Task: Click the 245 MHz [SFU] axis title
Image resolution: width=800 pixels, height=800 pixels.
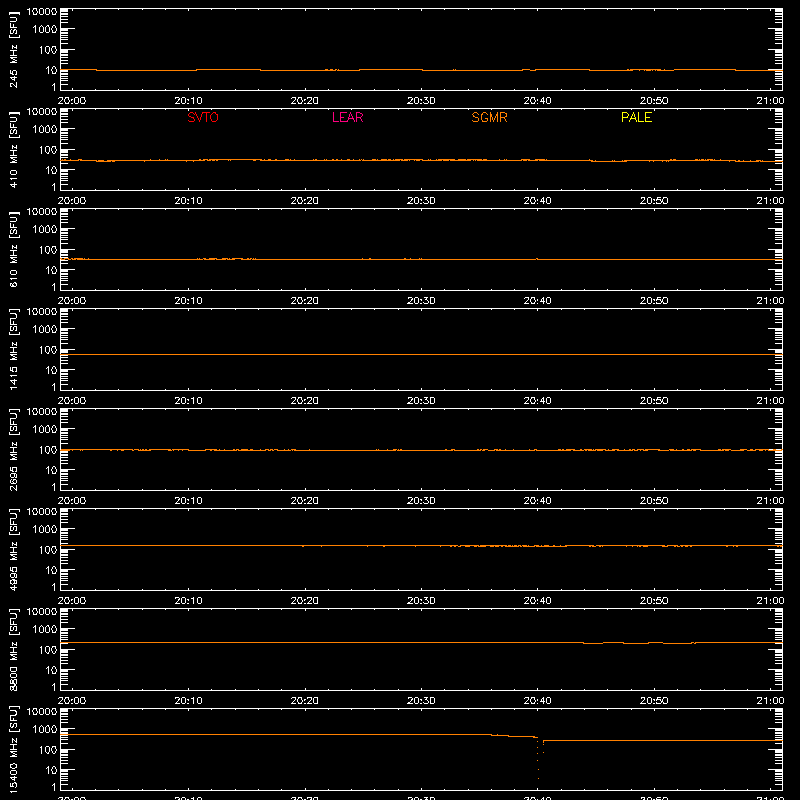Action: [x=14, y=49]
